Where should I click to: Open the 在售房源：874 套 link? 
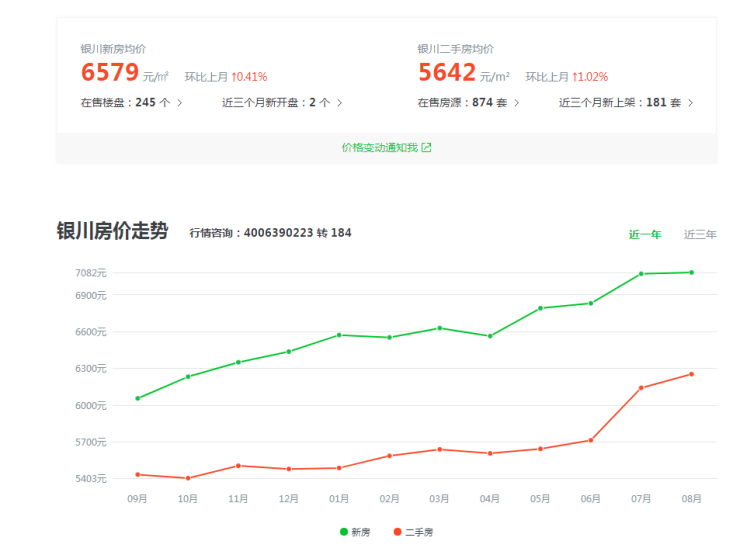tap(469, 103)
